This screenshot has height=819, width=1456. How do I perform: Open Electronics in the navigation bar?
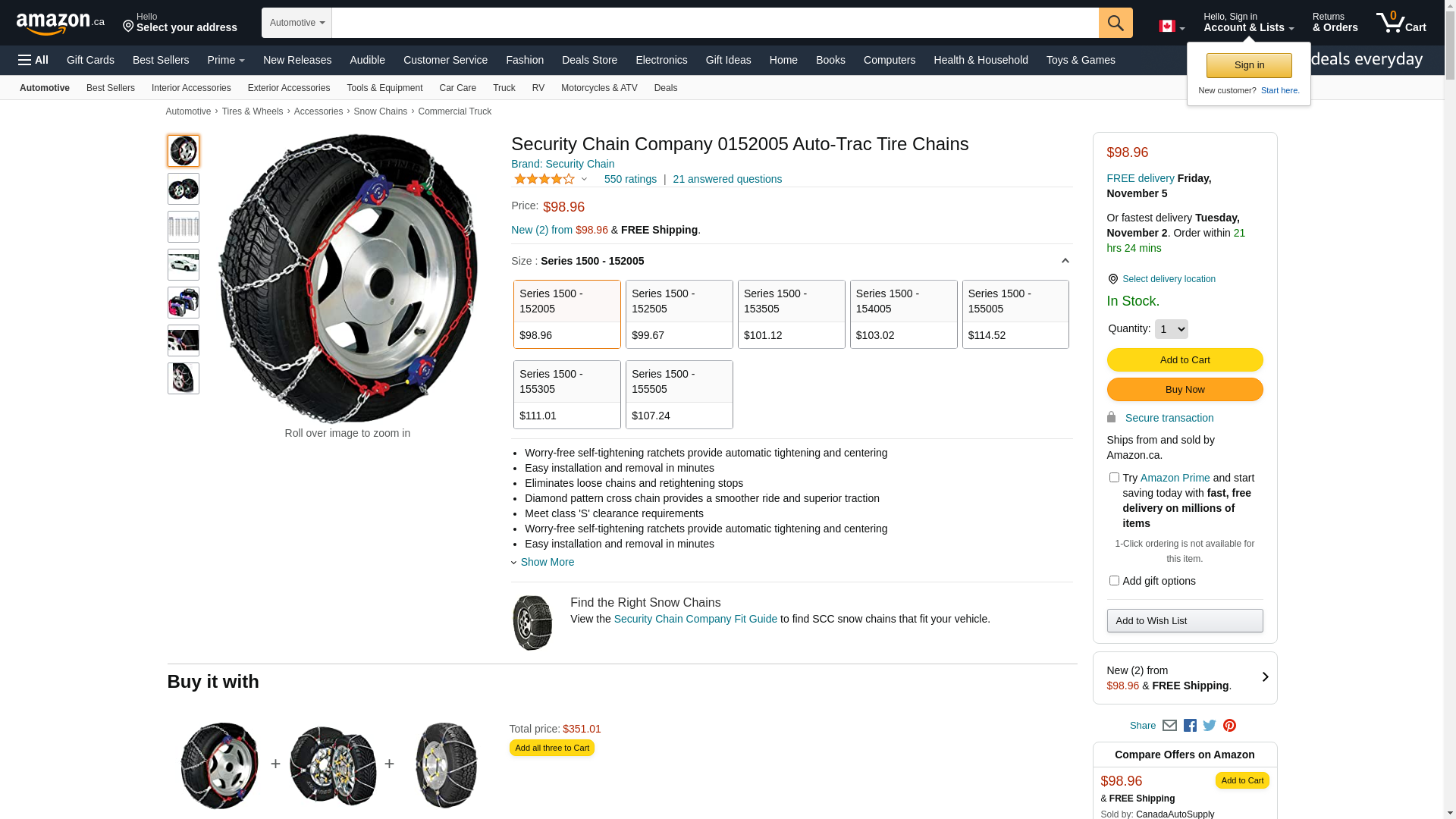[x=661, y=60]
